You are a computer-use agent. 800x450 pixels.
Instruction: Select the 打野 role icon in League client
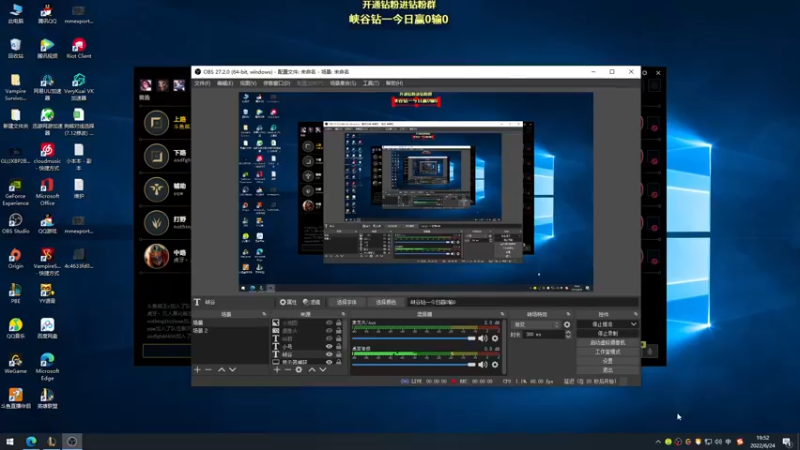(x=156, y=223)
